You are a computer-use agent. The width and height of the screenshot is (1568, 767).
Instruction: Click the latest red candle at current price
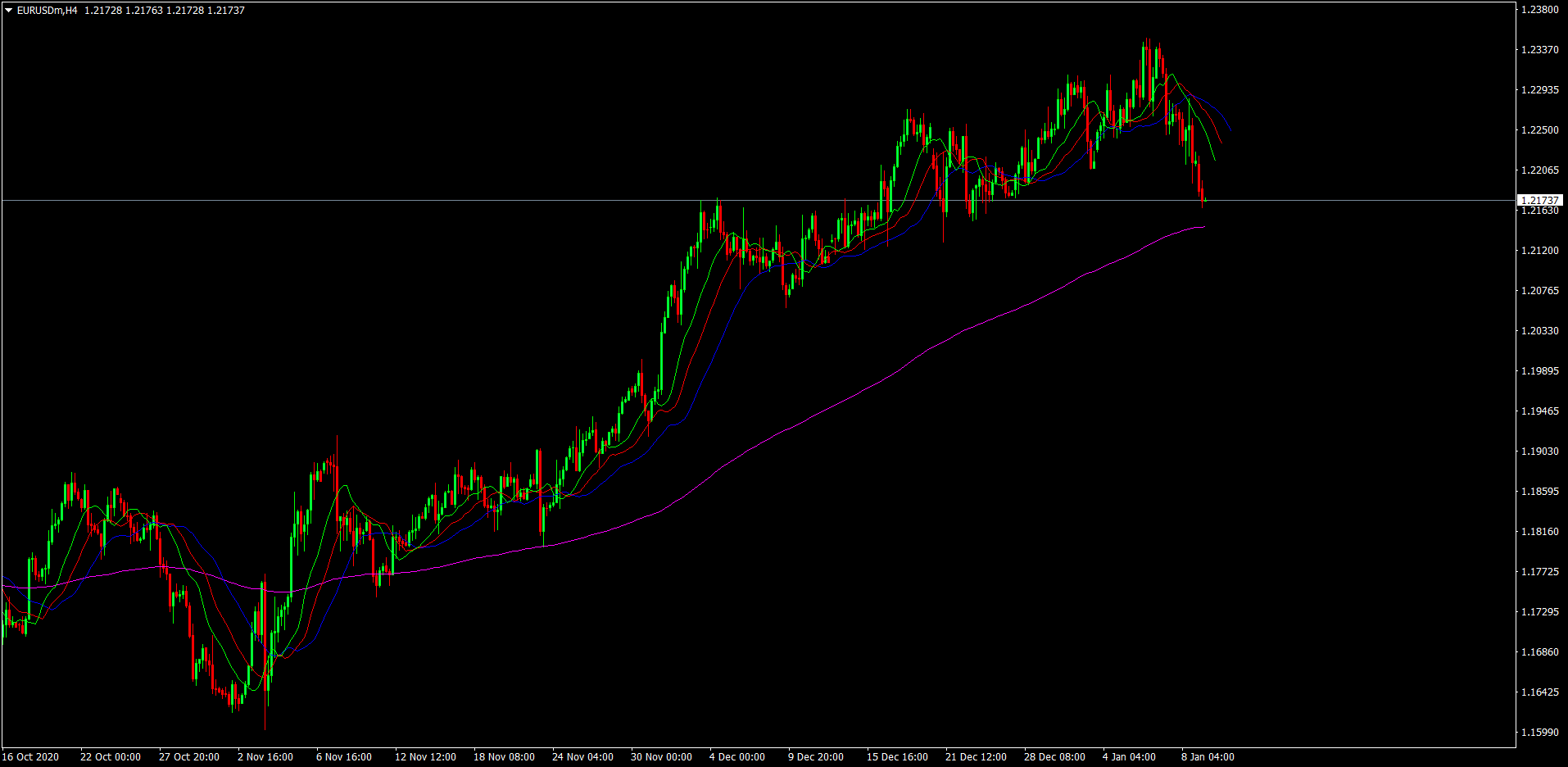(x=1202, y=193)
